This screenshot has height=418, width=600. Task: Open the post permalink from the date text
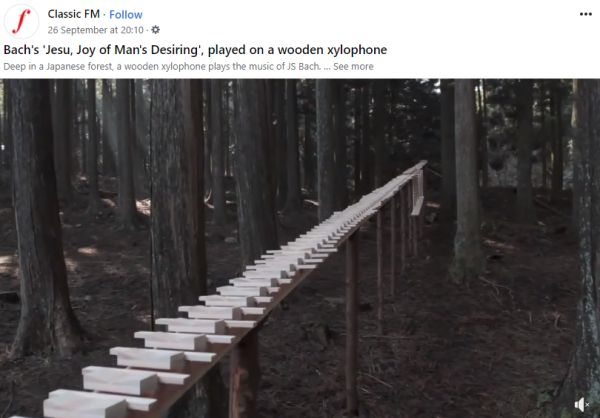pyautogui.click(x=96, y=30)
